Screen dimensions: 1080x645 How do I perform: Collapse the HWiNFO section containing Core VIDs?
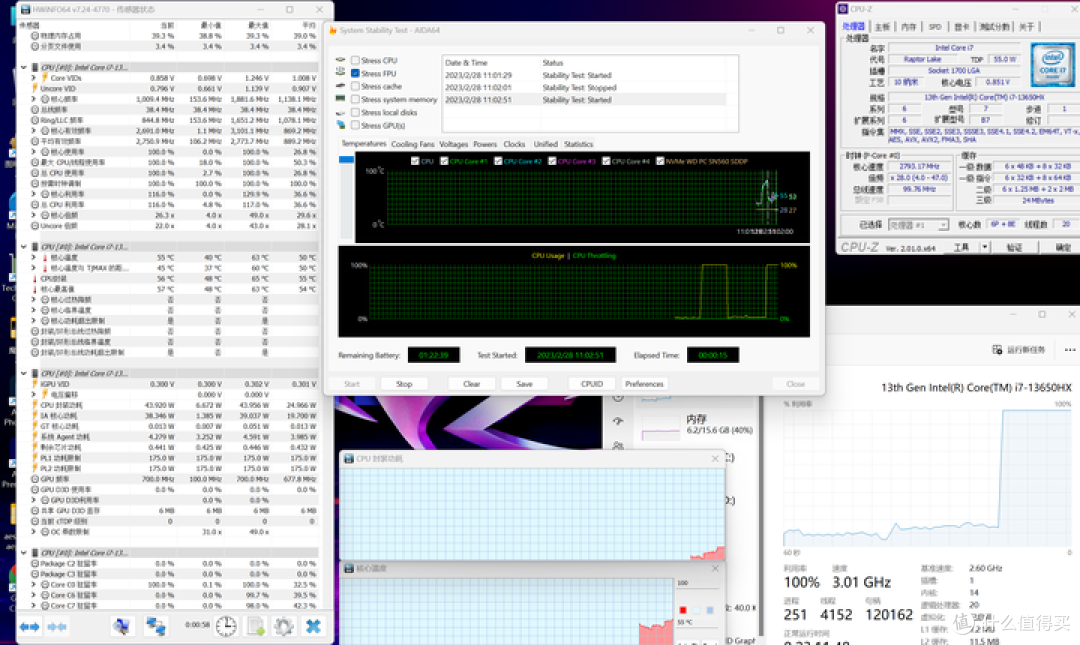pos(23,68)
